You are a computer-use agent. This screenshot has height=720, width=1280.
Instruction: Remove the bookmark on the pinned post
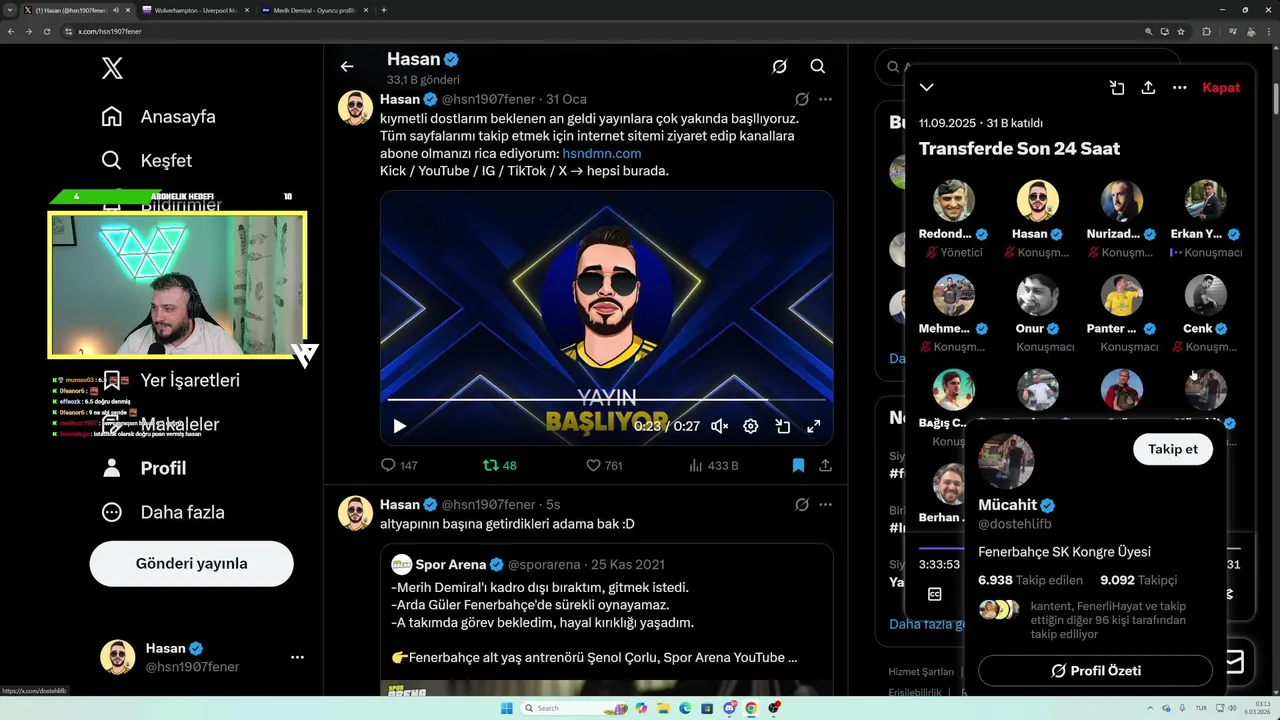point(798,465)
